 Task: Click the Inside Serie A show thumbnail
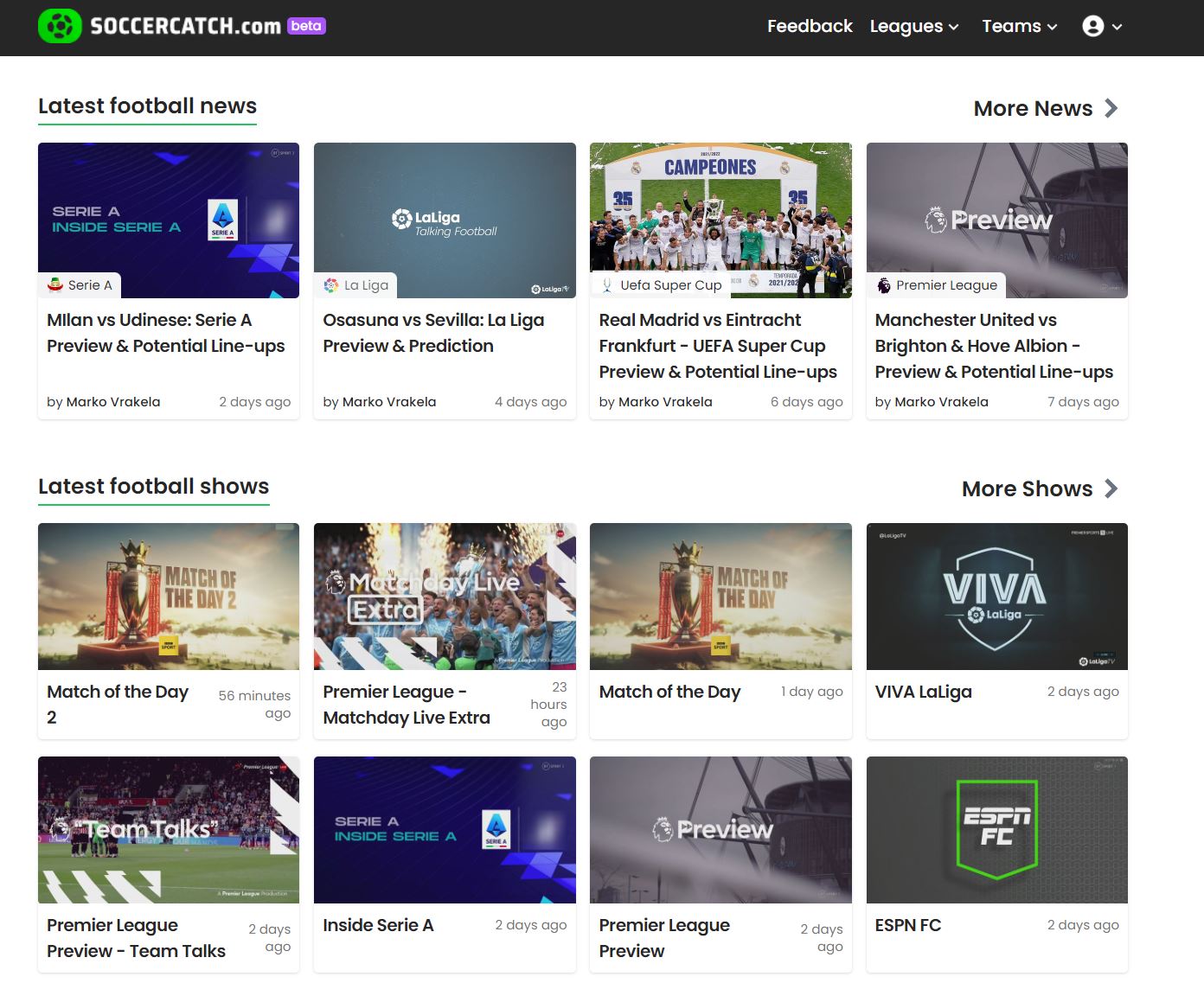(x=445, y=830)
